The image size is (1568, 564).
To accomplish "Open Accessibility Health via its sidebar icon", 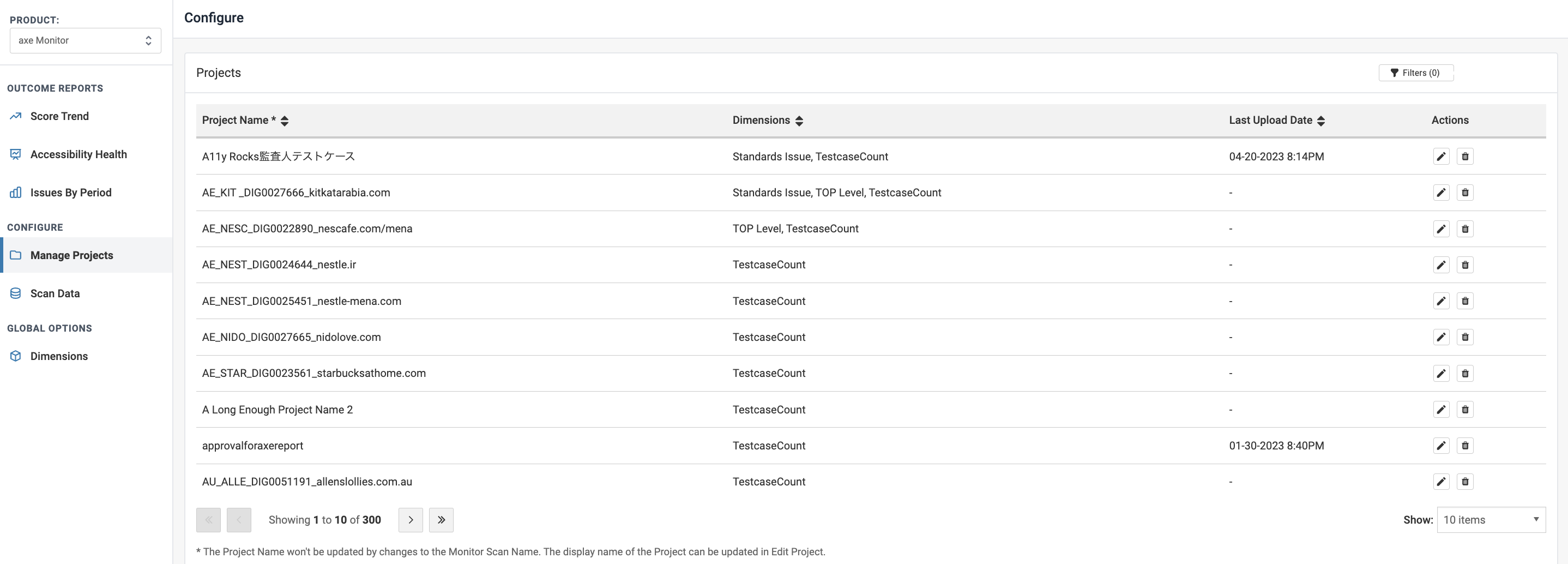I will pos(15,153).
